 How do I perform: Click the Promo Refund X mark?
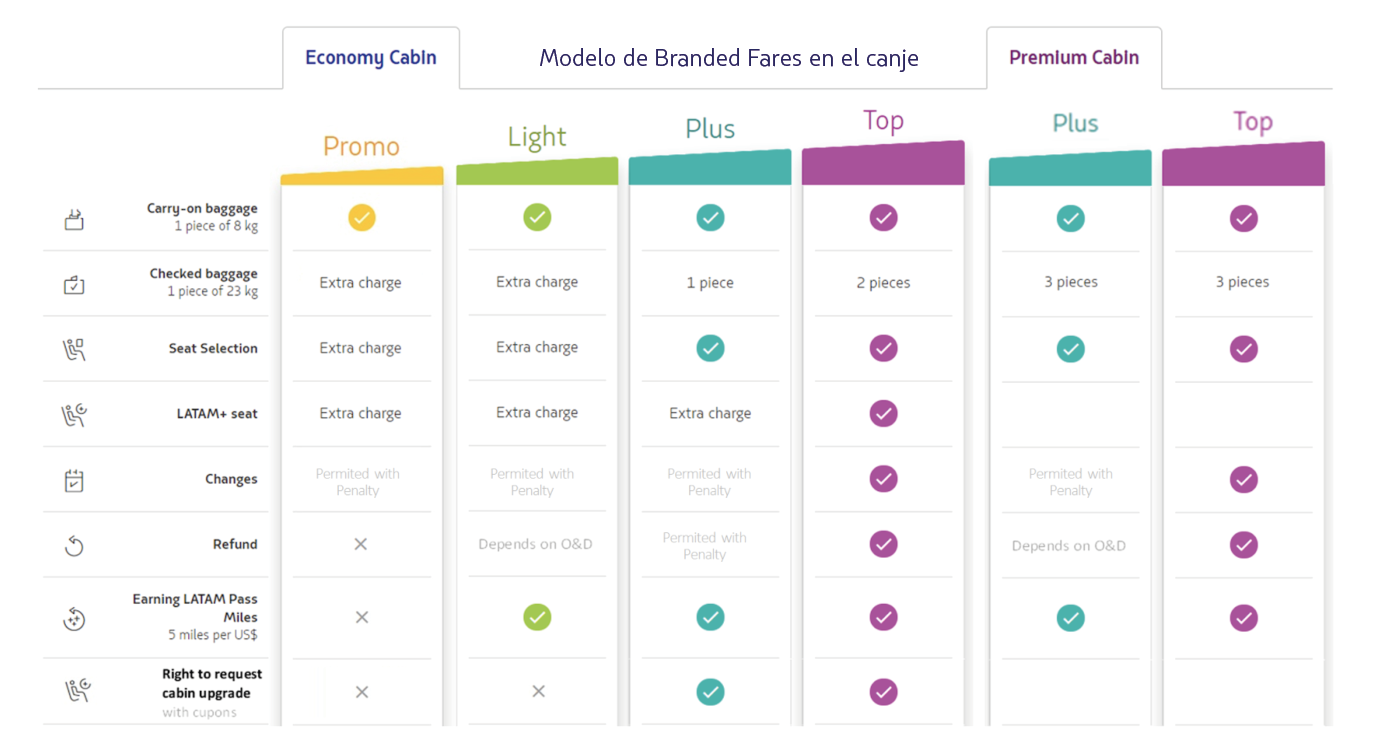pyautogui.click(x=361, y=544)
